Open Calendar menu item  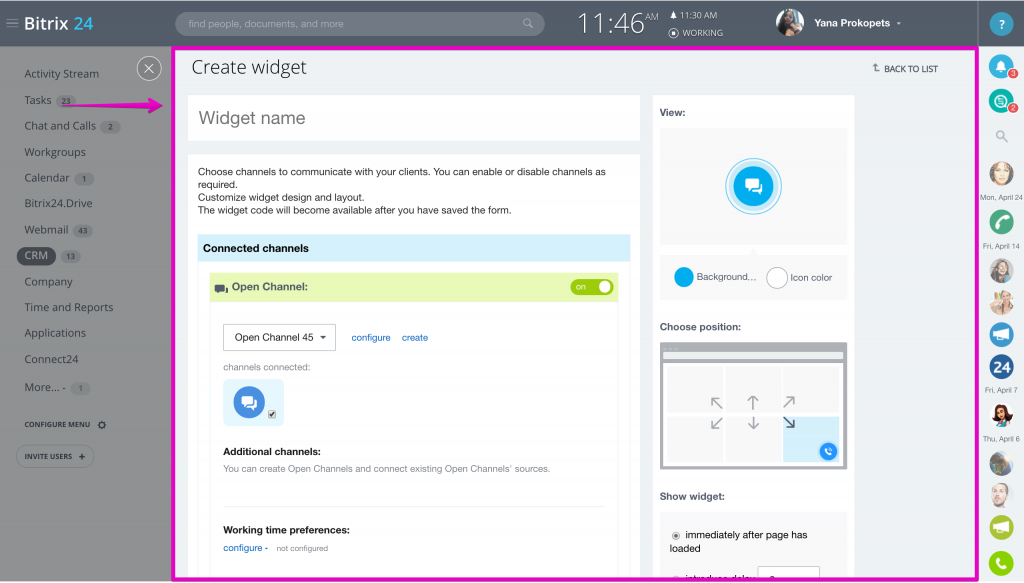click(x=46, y=178)
